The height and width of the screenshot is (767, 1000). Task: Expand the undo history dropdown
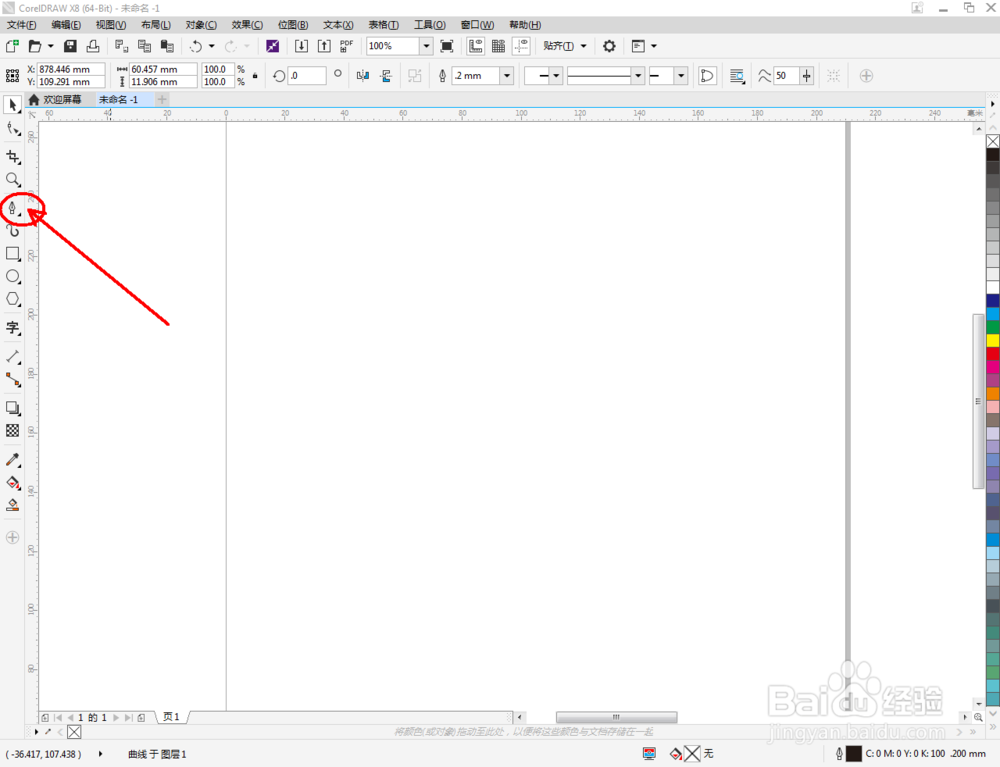pyautogui.click(x=212, y=46)
